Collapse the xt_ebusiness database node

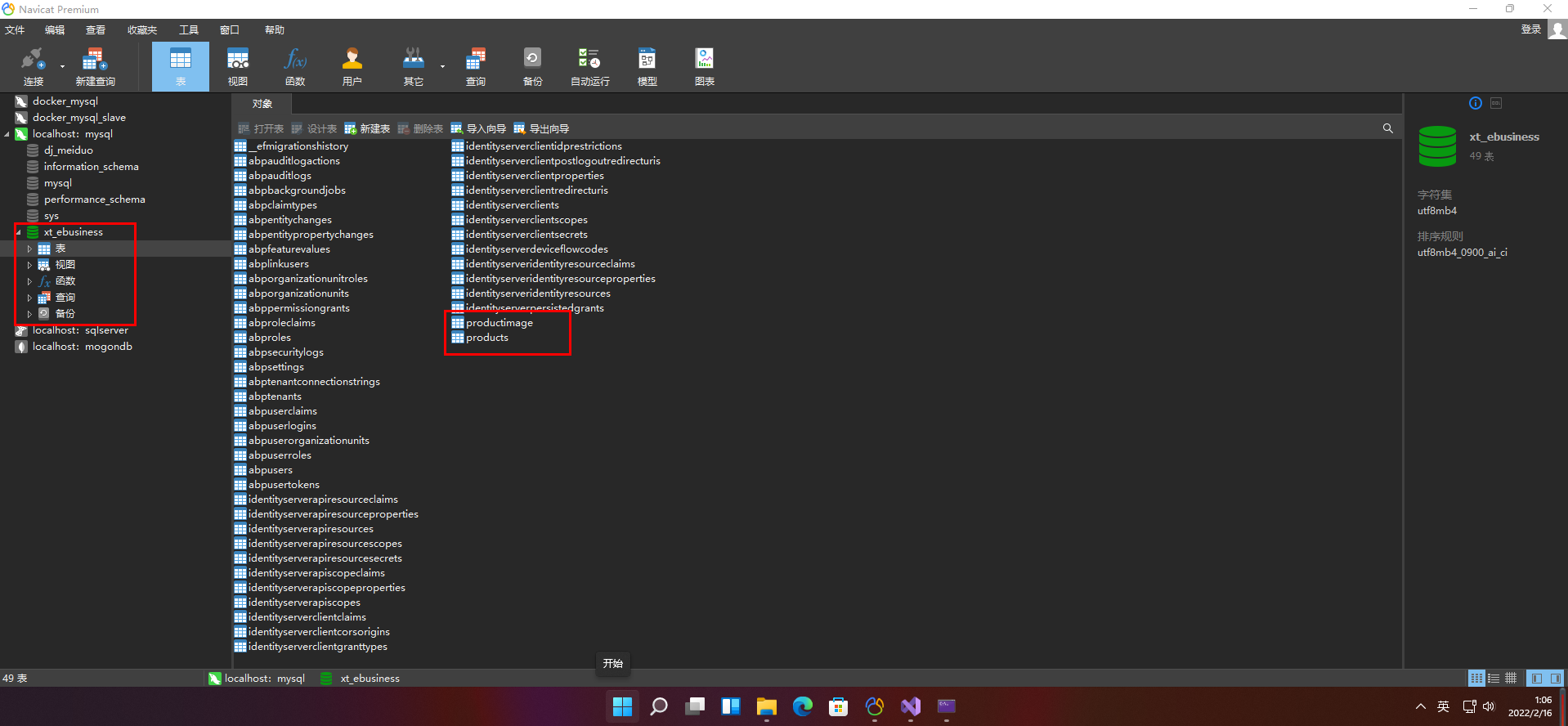[x=19, y=232]
